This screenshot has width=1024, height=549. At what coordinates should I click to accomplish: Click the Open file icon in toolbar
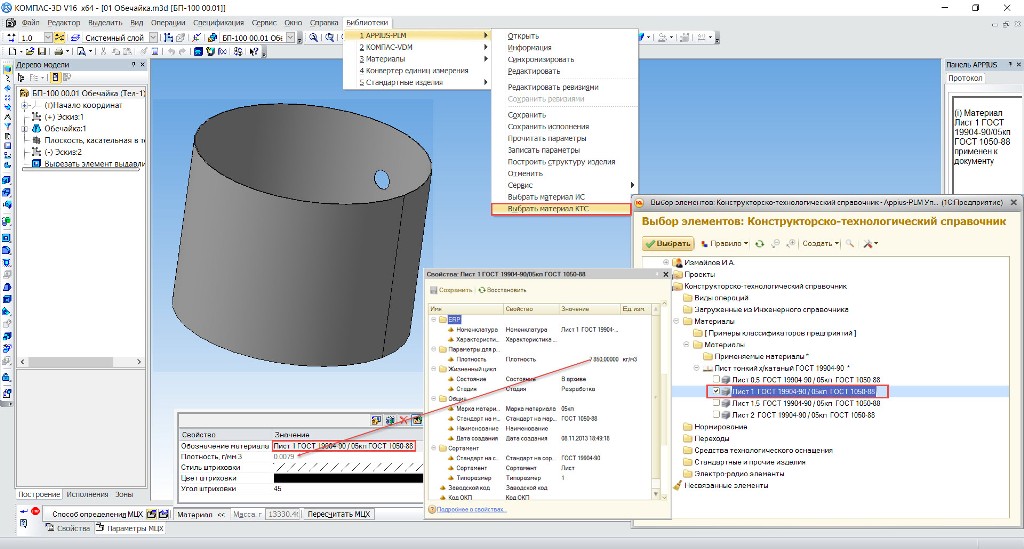point(31,51)
